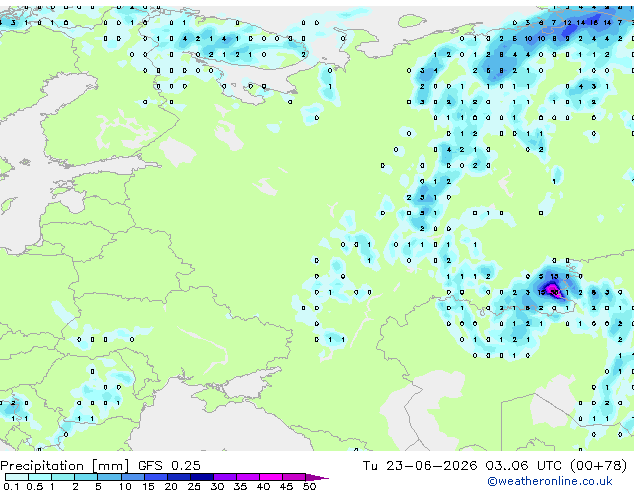Image resolution: width=634 pixels, height=490 pixels.
Task: Click the magenta precipitation maximum on map
Action: [x=553, y=291]
